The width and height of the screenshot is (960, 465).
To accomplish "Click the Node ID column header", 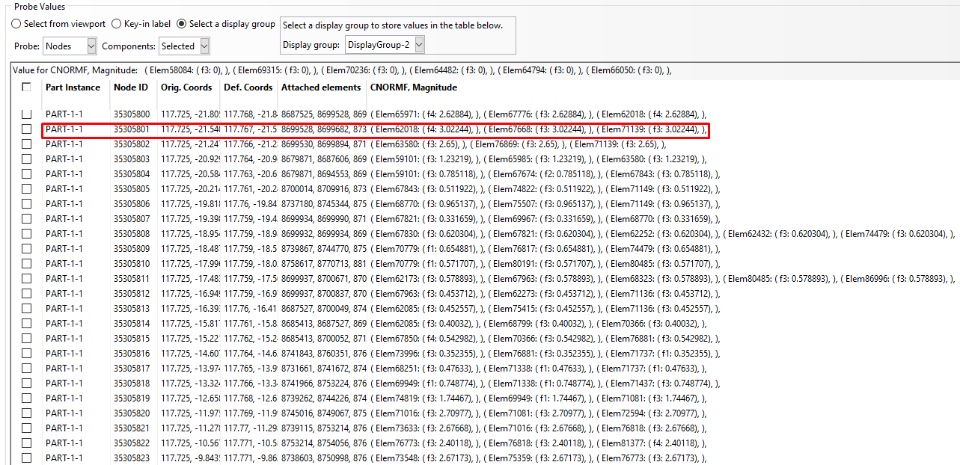I will [130, 87].
